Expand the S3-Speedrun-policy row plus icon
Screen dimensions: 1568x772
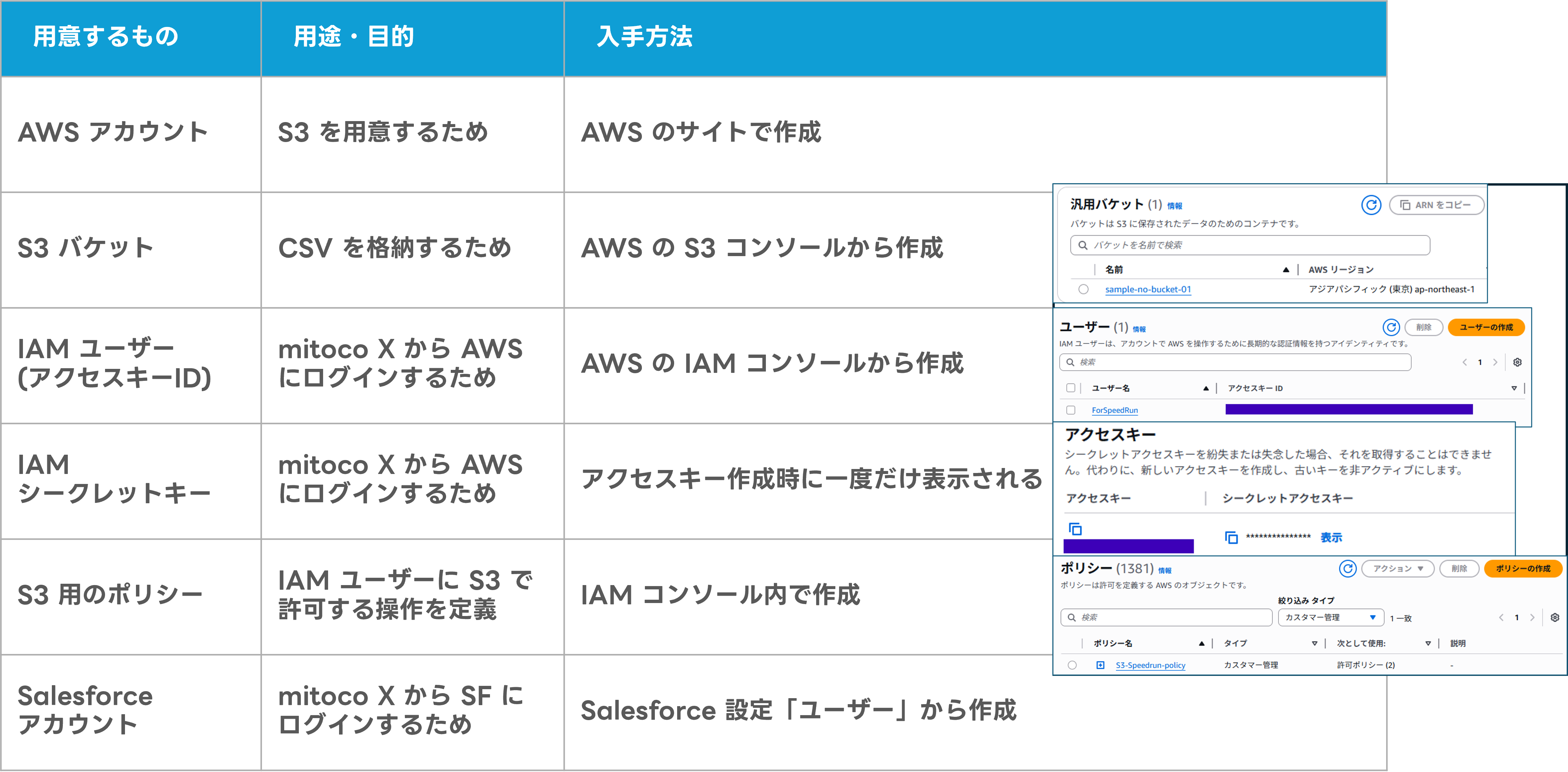coord(1101,666)
